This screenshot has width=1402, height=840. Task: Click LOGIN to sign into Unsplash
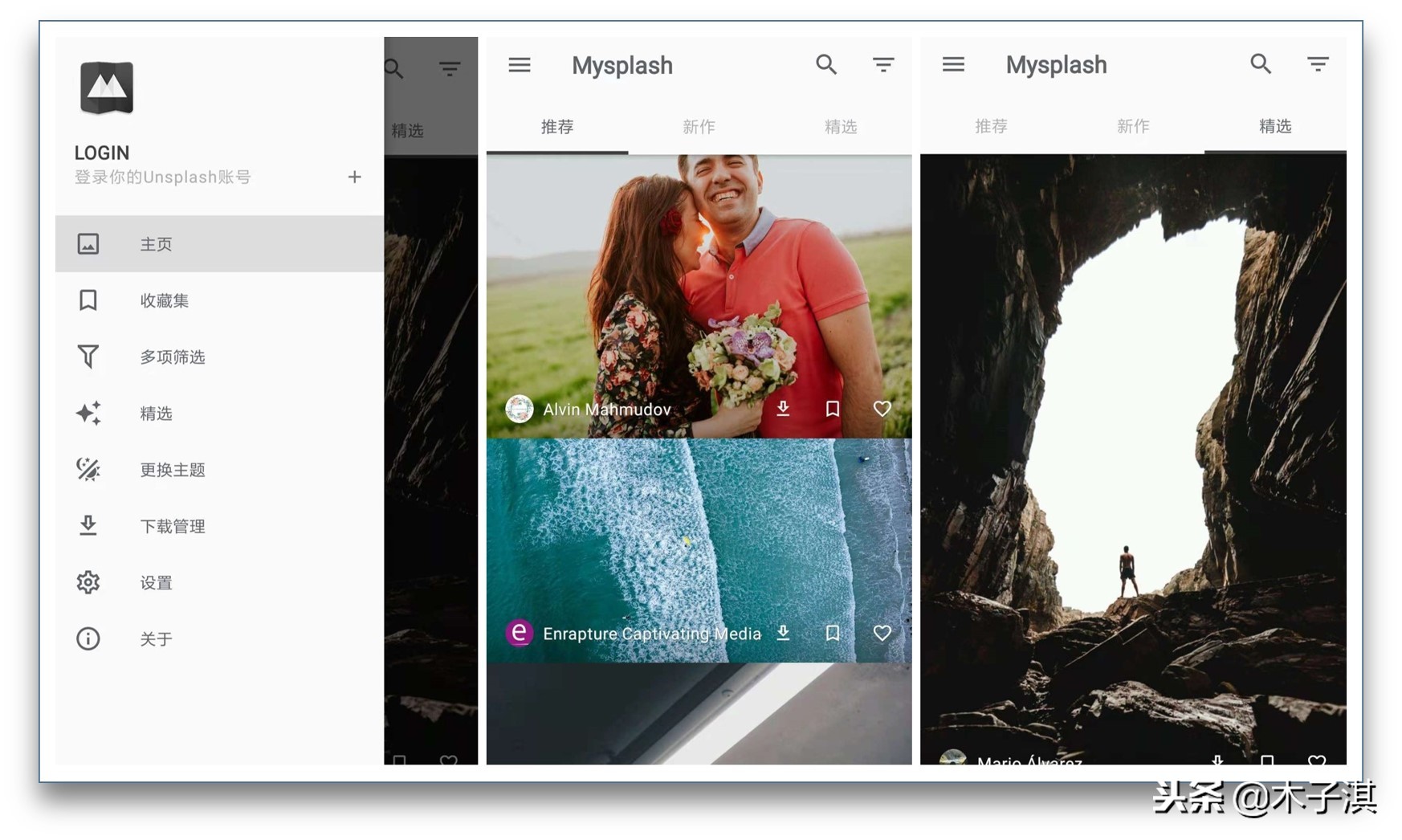[x=102, y=153]
